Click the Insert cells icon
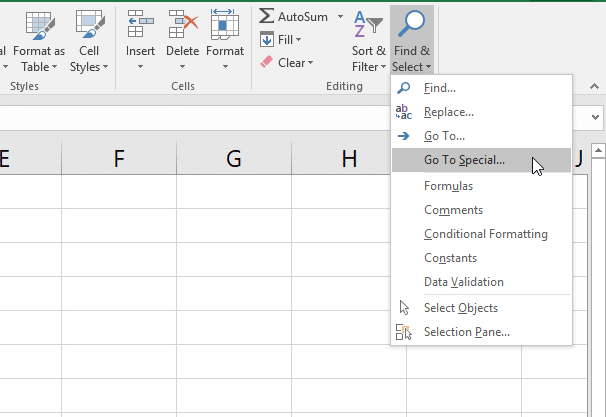This screenshot has width=606, height=417. (x=140, y=24)
